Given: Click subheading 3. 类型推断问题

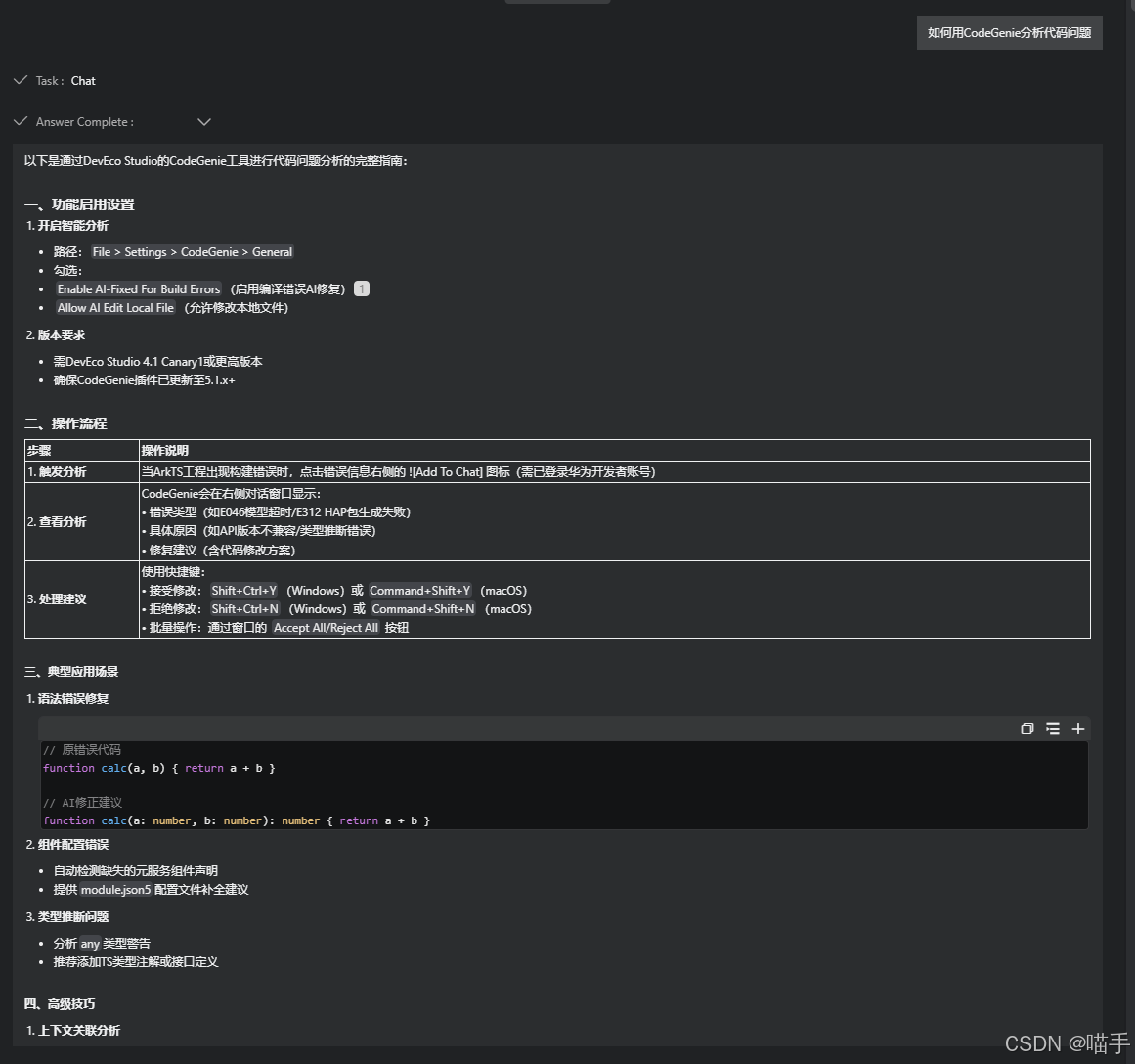Looking at the screenshot, I should pos(67,917).
